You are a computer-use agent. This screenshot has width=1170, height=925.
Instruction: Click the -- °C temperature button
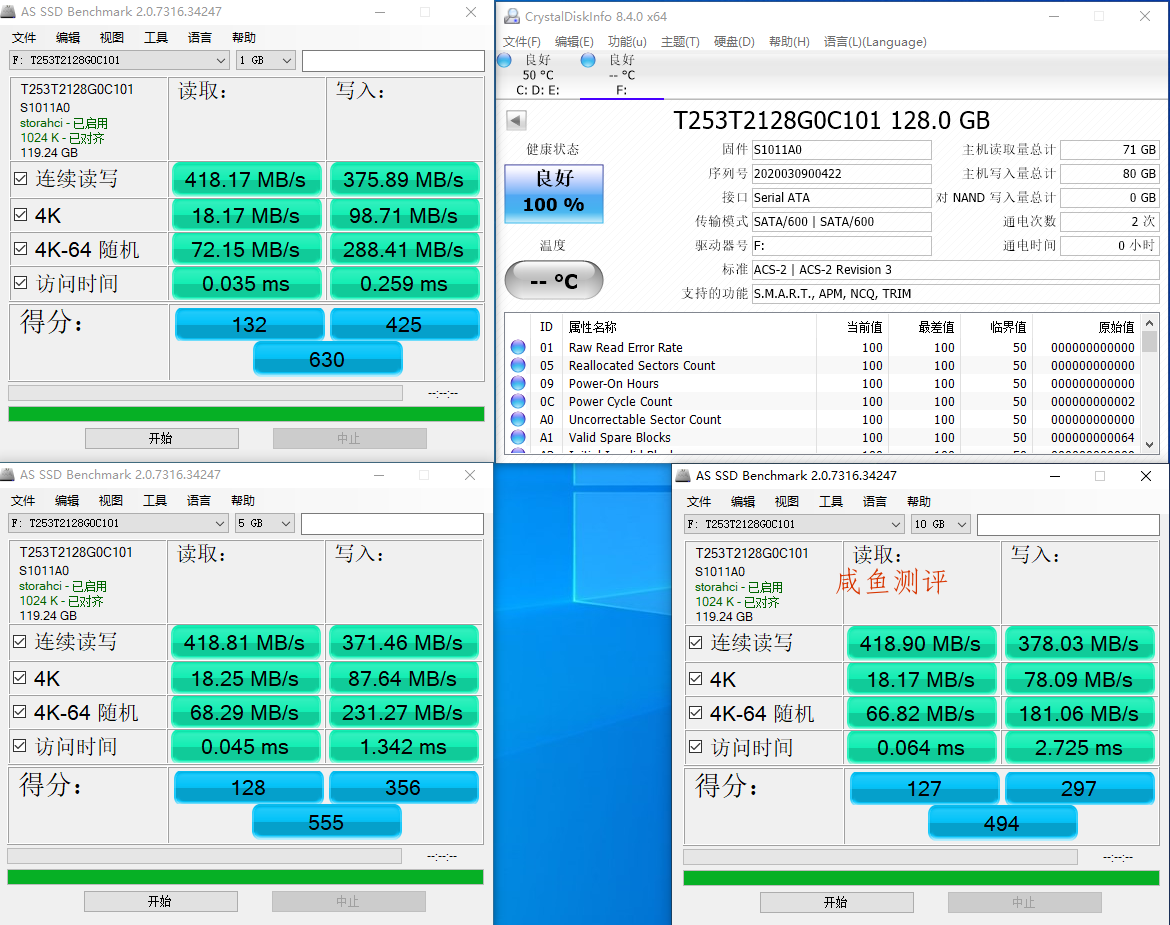(554, 280)
